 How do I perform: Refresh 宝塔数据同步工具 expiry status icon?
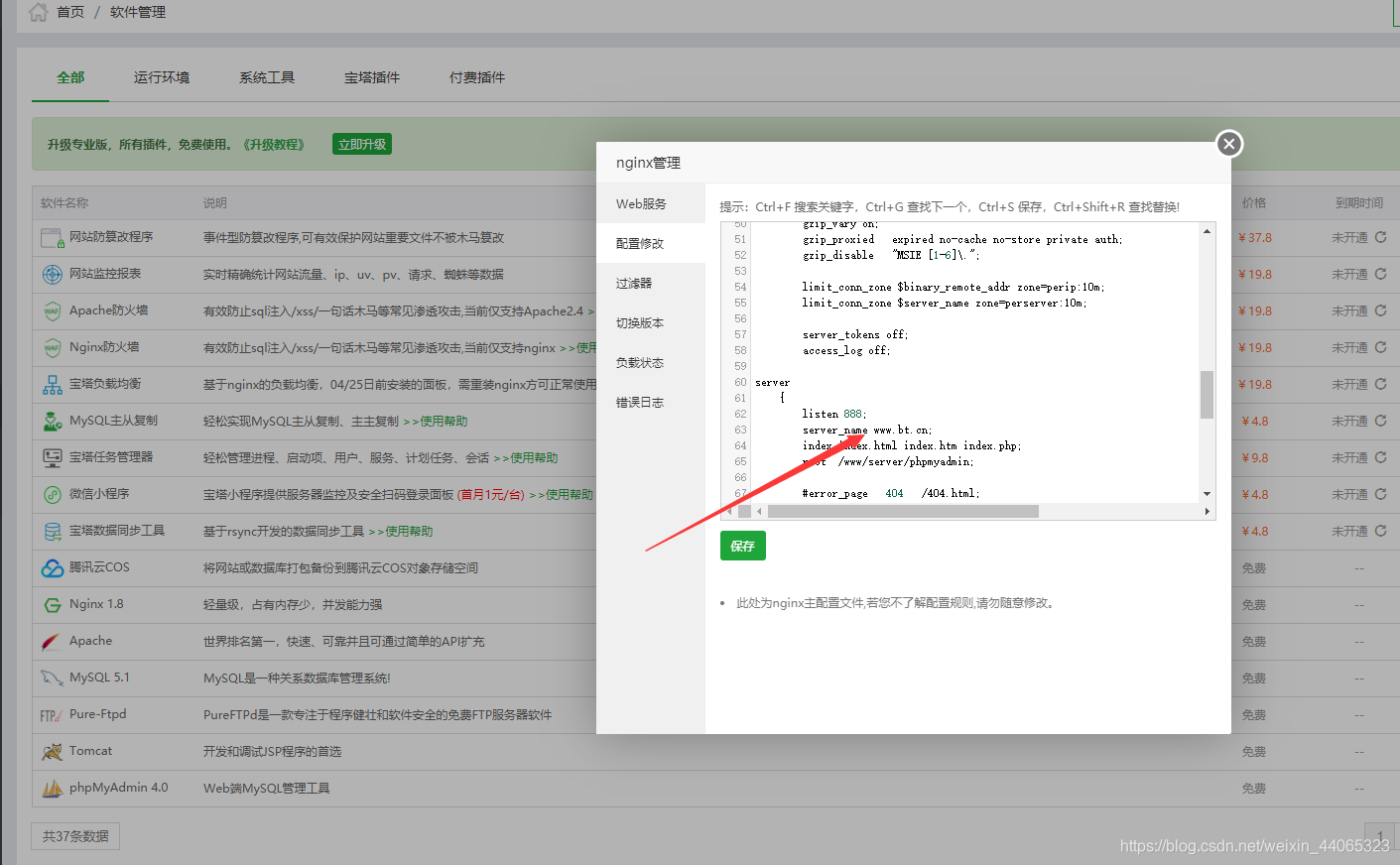pyautogui.click(x=1380, y=531)
